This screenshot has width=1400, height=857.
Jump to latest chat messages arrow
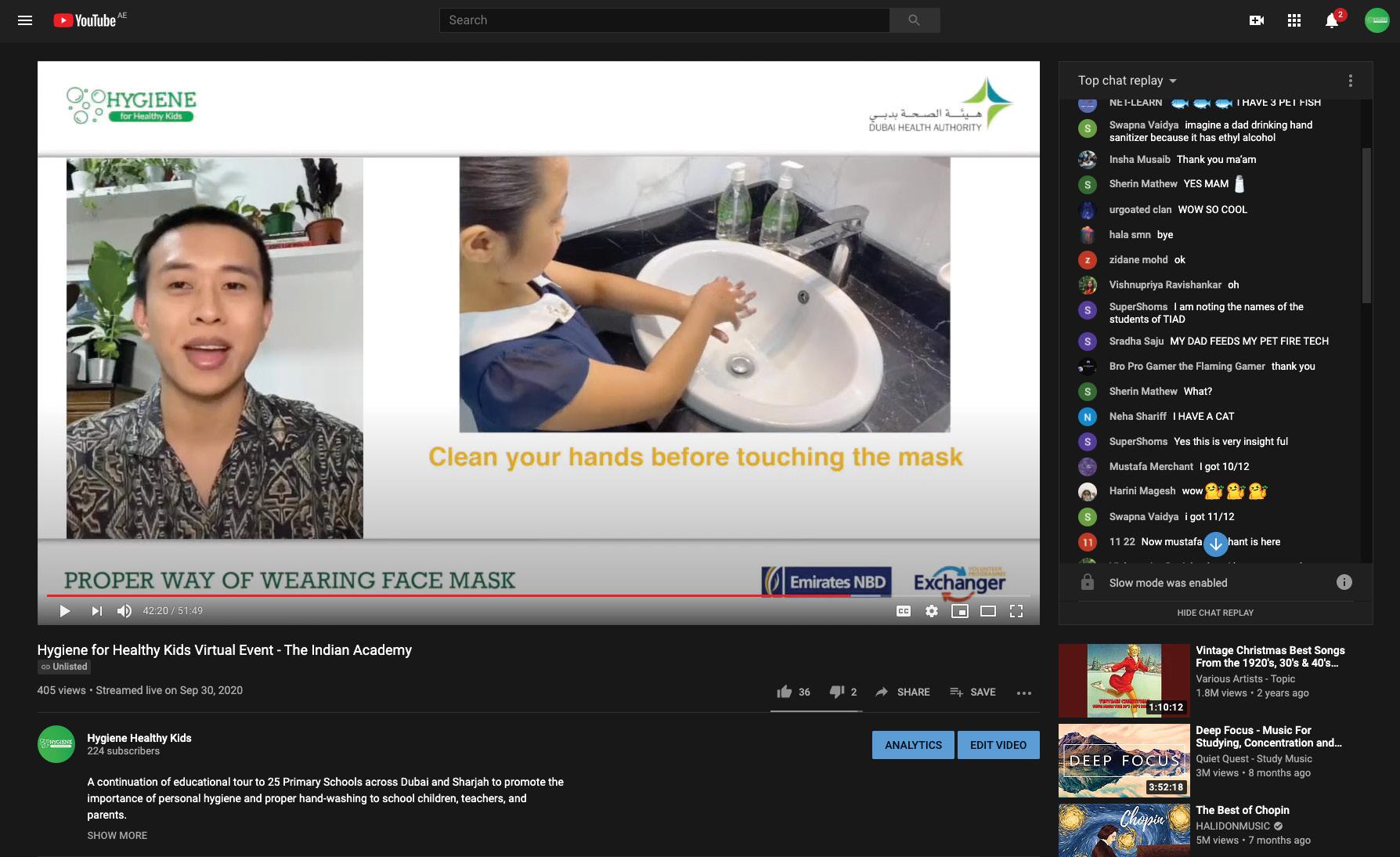tap(1215, 544)
